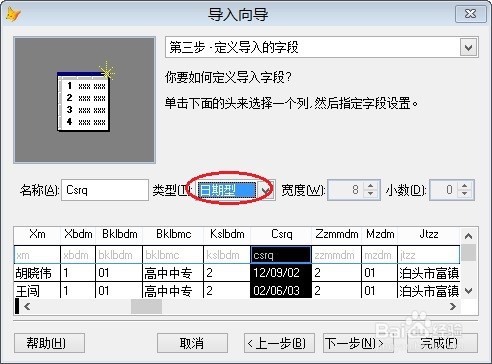Click the 类型 dropdown arrow button
Viewport: 492px width, 364px height.
coord(266,191)
